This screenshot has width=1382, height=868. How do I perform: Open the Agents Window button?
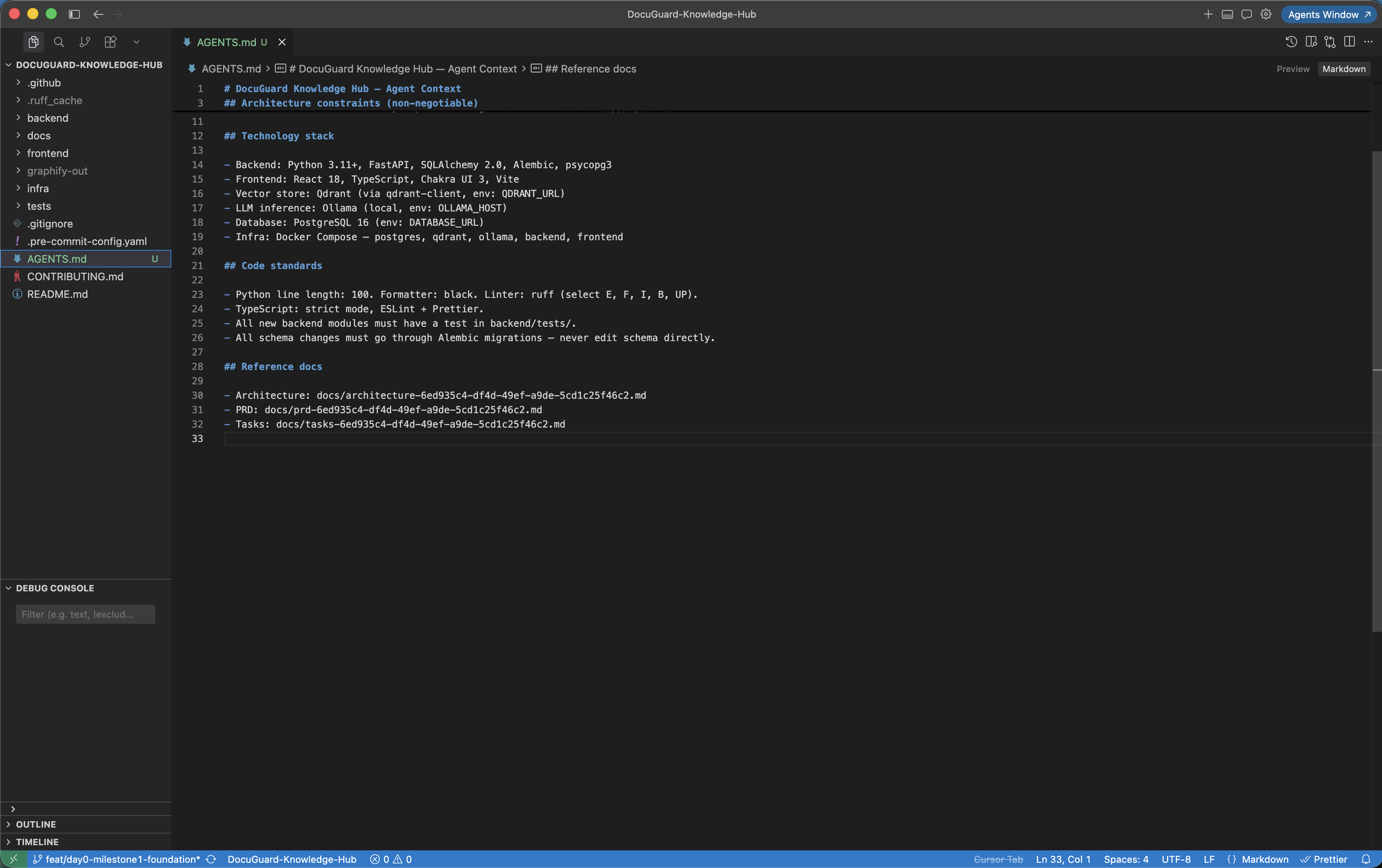[x=1329, y=14]
